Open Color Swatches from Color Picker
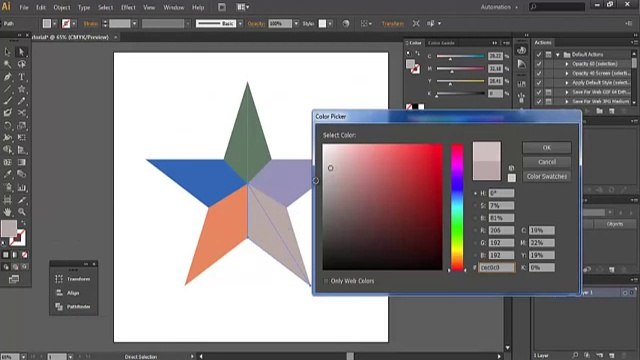This screenshot has width=640, height=360. click(547, 176)
